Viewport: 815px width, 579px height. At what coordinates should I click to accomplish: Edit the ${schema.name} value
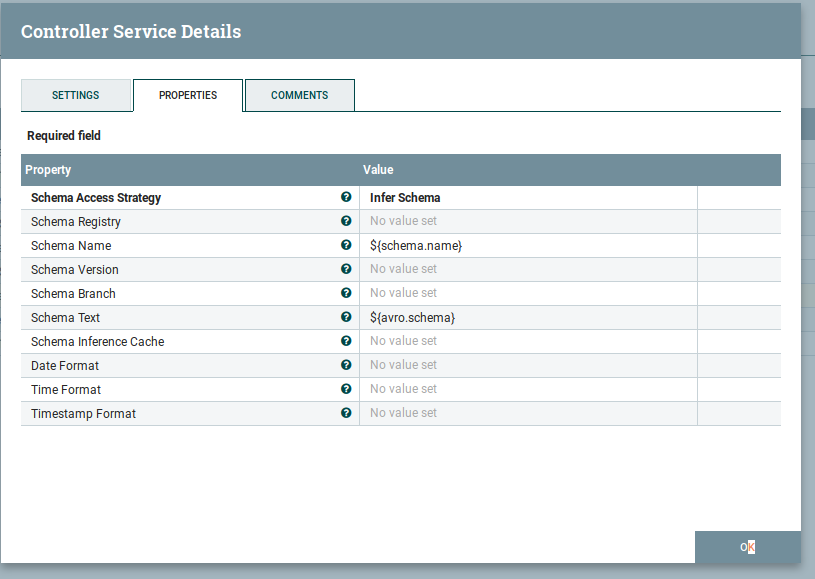coord(527,246)
